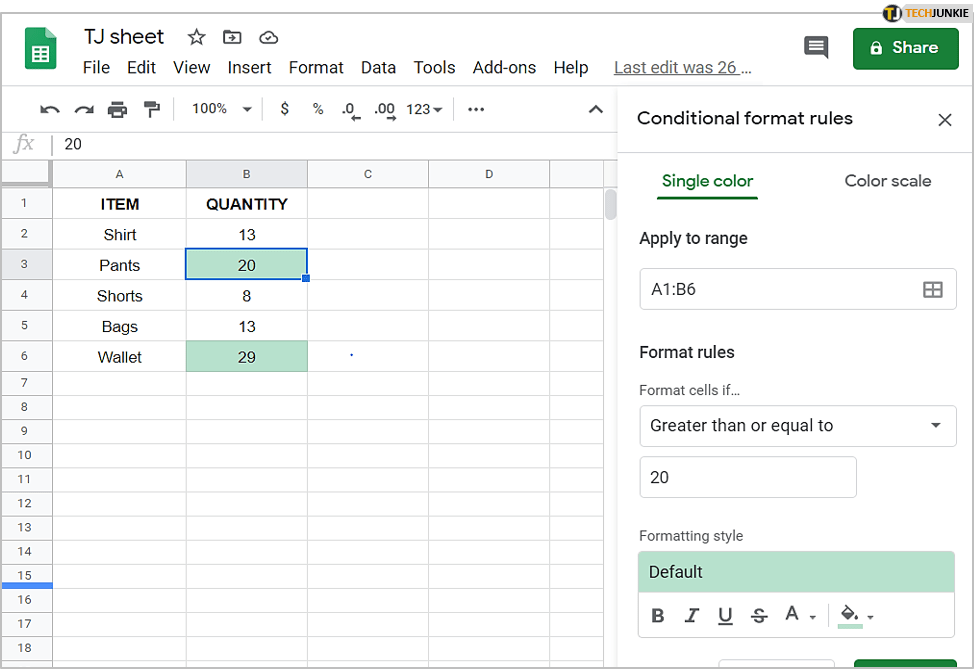Toggle strikethrough in formatting style
977x669 pixels.
(759, 616)
